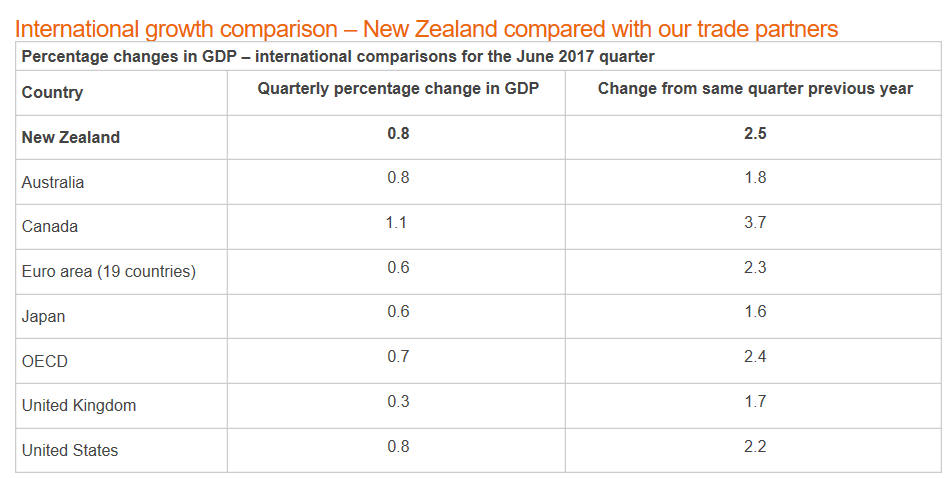The width and height of the screenshot is (951, 478).
Task: Click OECD's quarterly change value 0.7
Action: tap(398, 357)
